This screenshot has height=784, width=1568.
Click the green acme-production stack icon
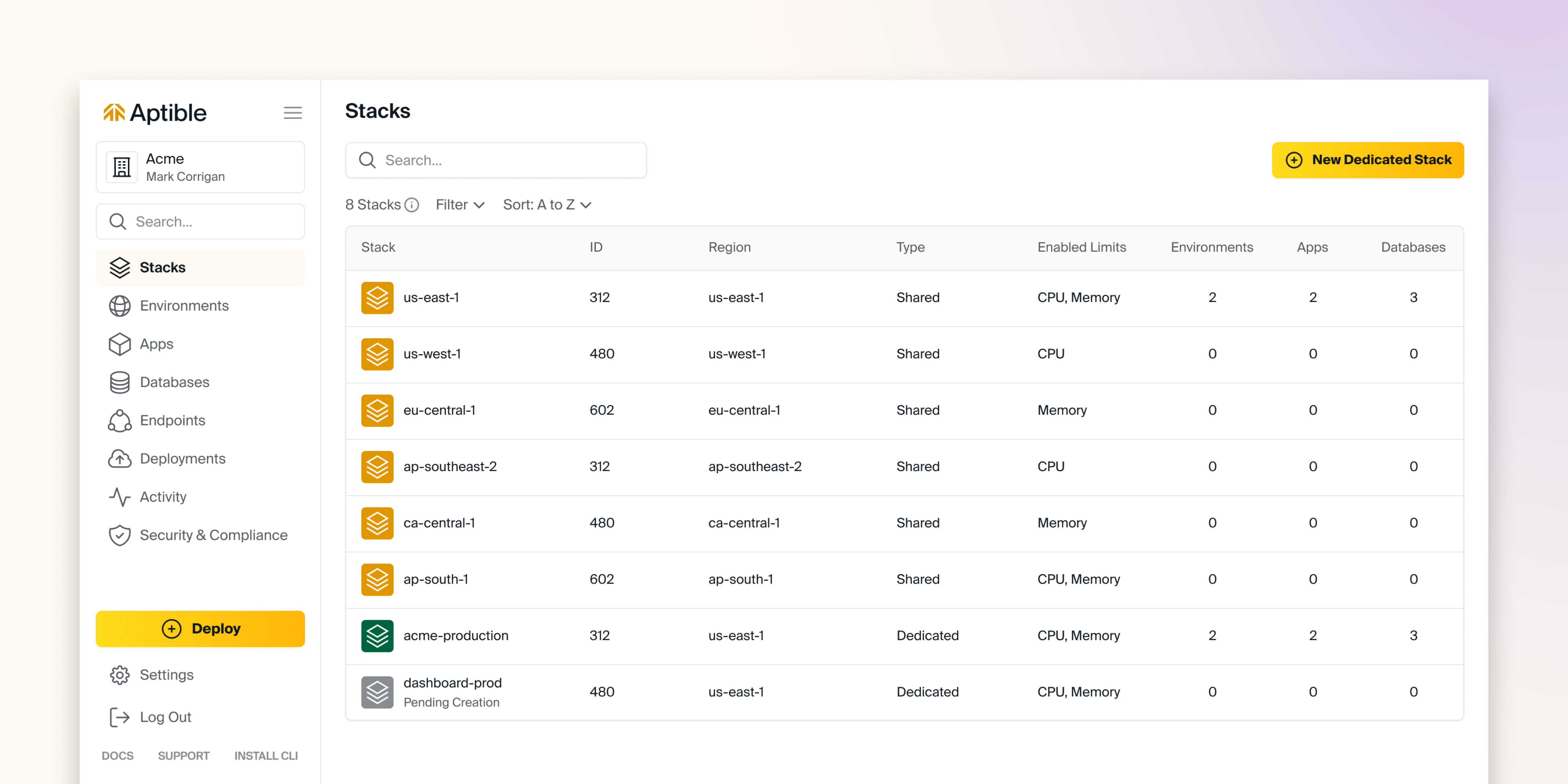[x=377, y=635]
